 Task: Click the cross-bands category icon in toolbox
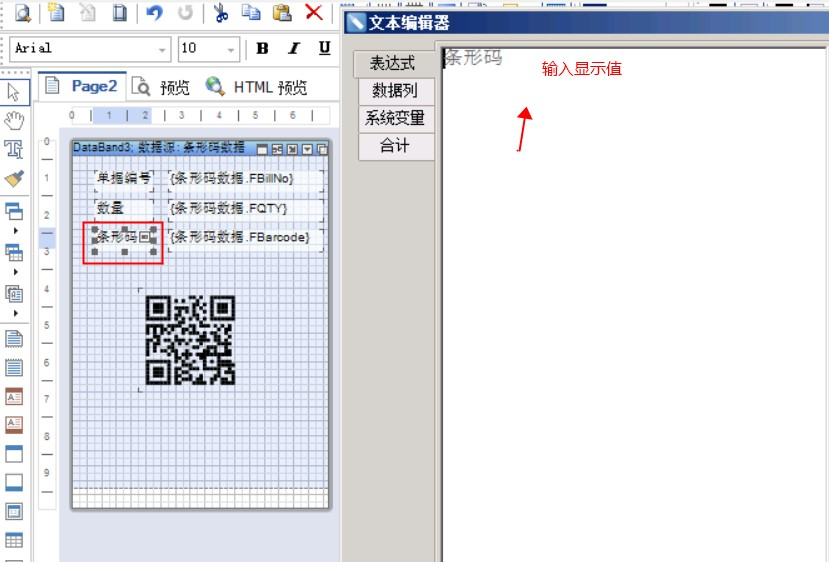pyautogui.click(x=14, y=253)
